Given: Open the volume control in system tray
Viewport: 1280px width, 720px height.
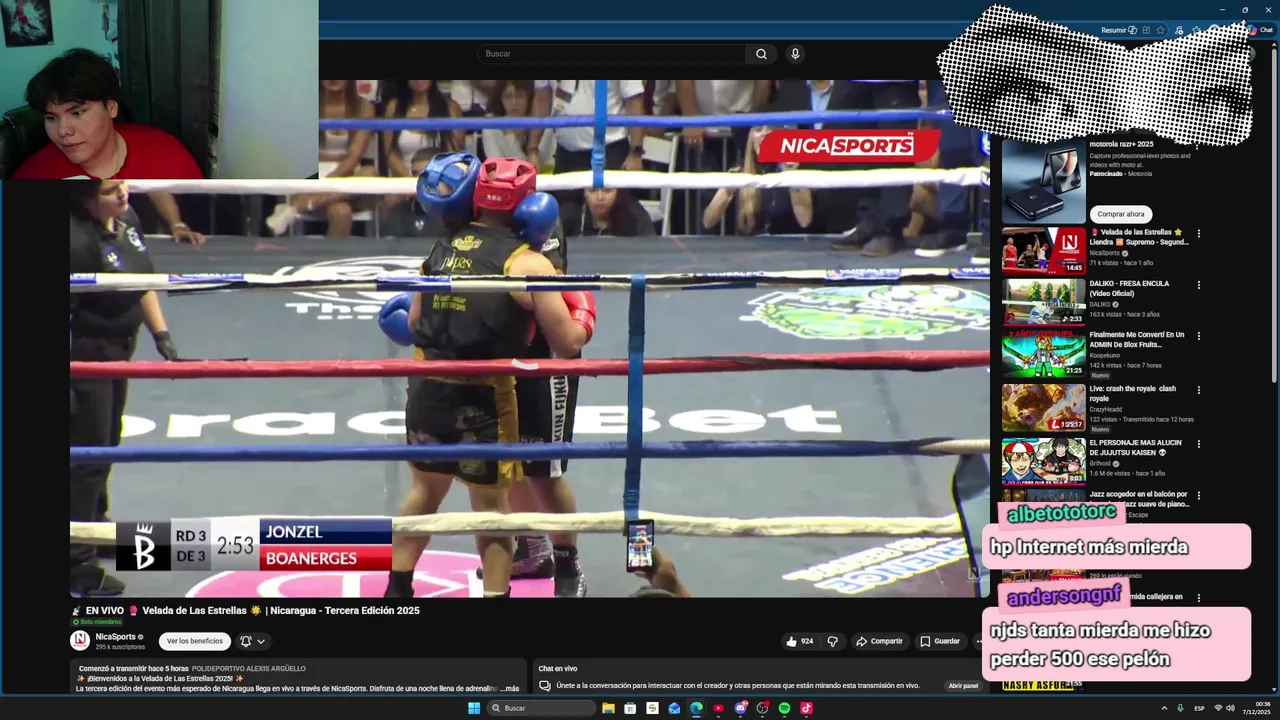Looking at the screenshot, I should pos(1230,708).
